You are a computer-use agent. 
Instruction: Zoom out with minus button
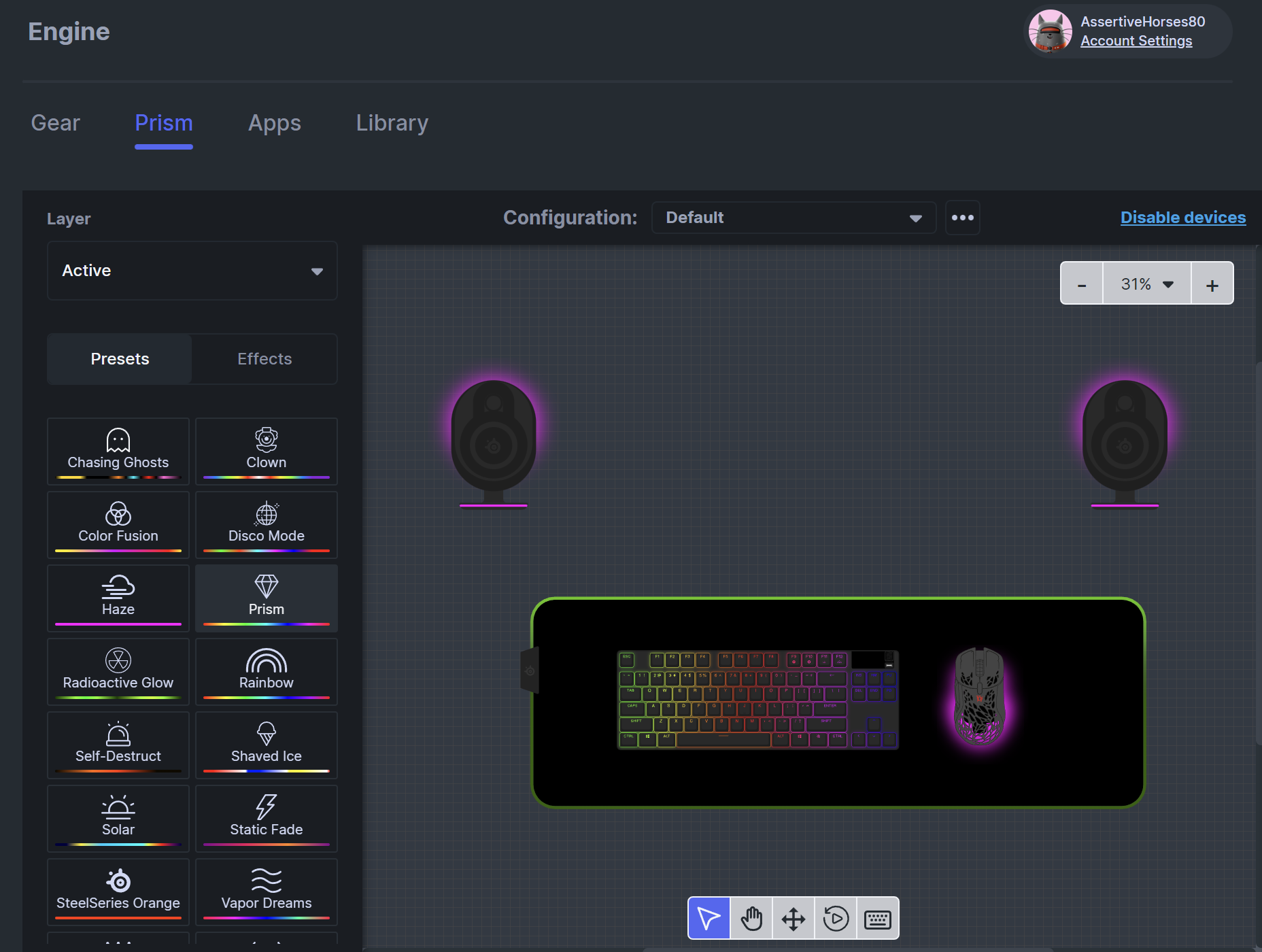pyautogui.click(x=1082, y=284)
